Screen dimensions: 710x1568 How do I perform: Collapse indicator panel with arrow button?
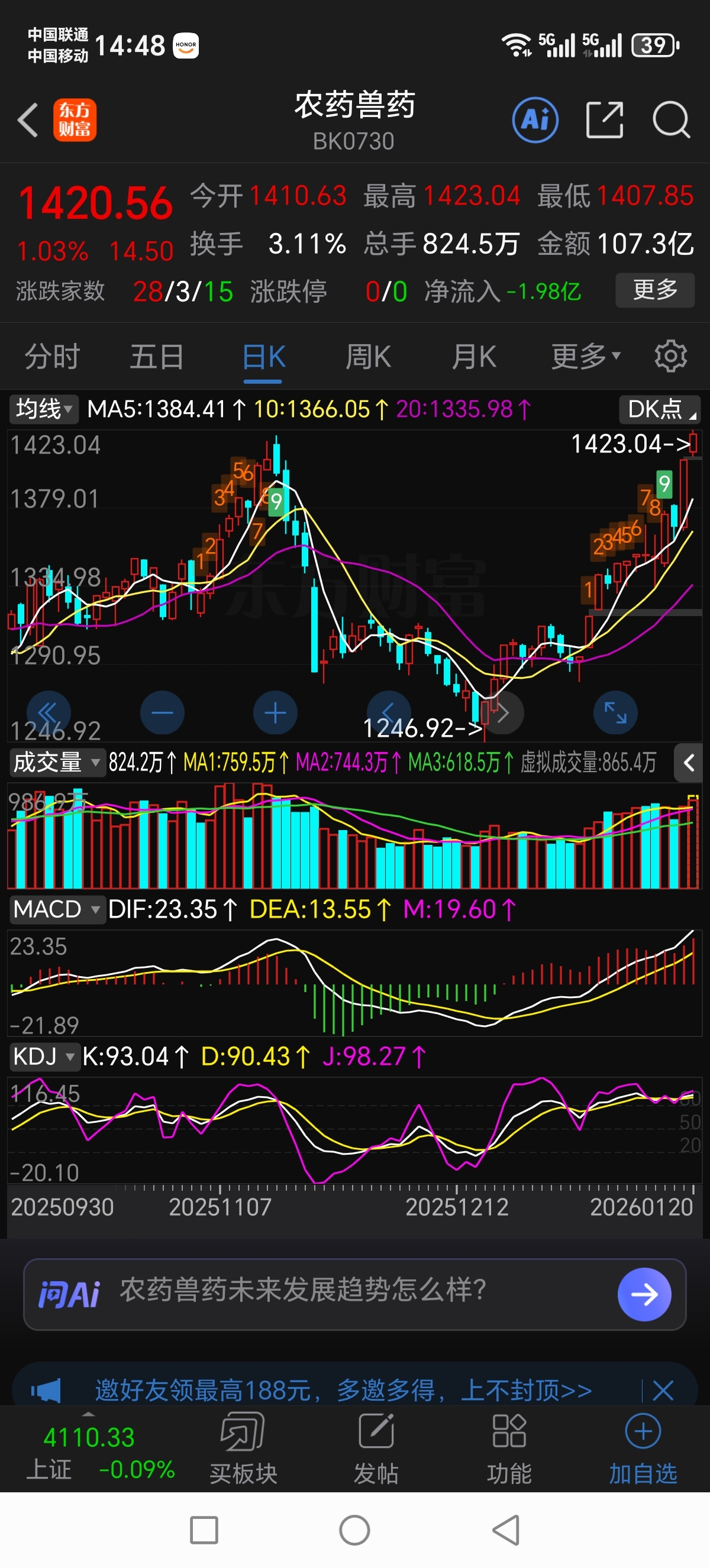pos(689,763)
